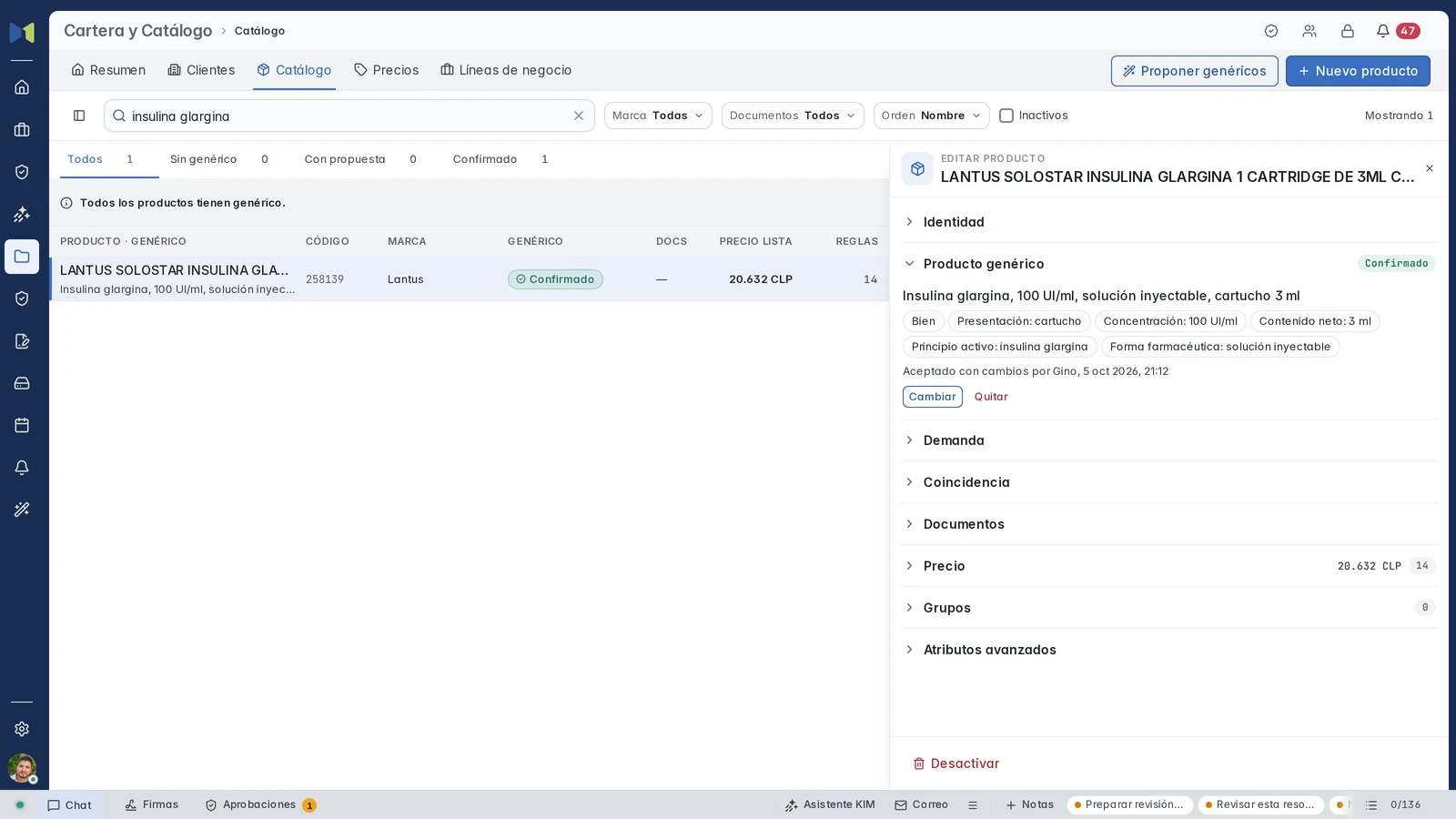1456x819 pixels.
Task: Switch to the Precios tab
Action: click(387, 70)
